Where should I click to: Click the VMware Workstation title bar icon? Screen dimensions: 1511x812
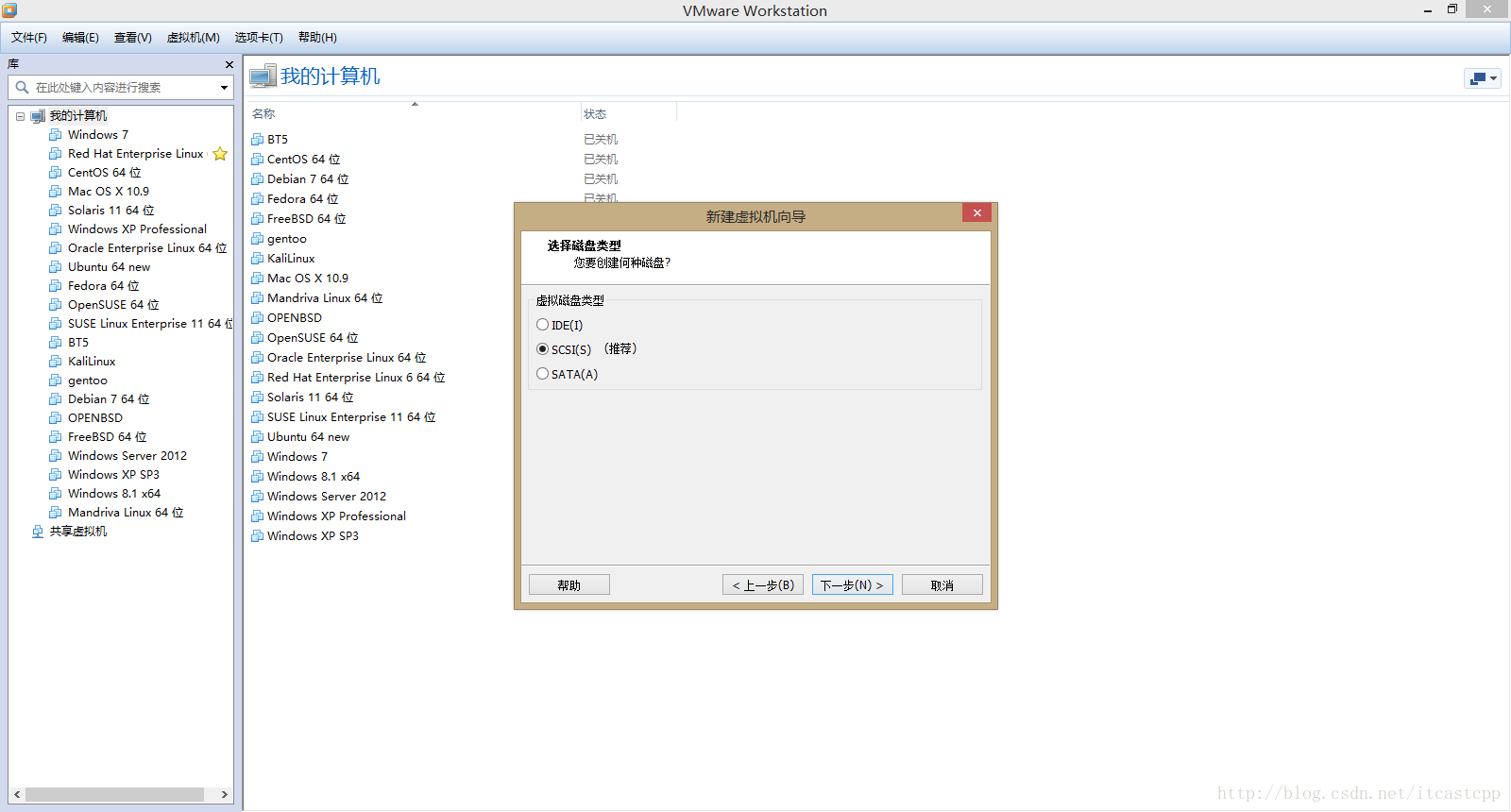(x=9, y=10)
